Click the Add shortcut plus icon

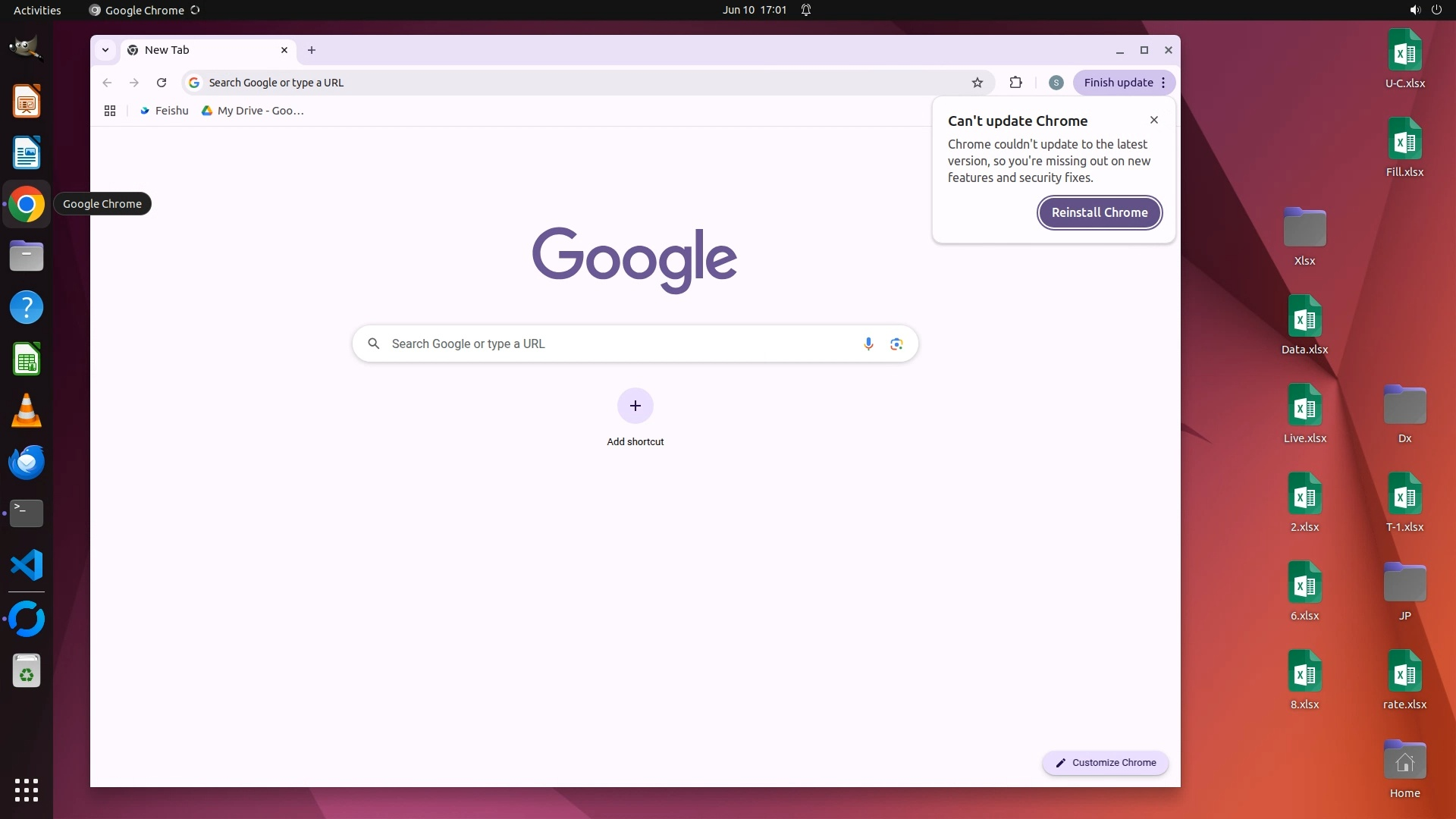coord(635,406)
